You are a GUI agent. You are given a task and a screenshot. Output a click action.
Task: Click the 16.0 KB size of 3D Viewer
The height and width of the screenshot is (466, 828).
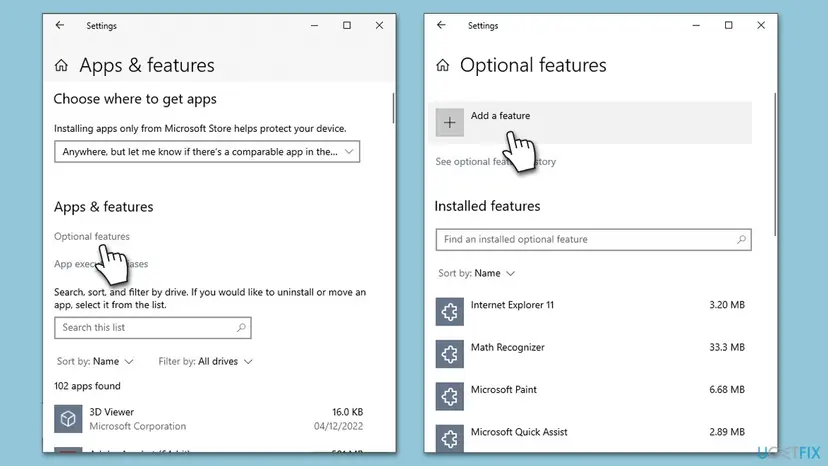pyautogui.click(x=347, y=412)
